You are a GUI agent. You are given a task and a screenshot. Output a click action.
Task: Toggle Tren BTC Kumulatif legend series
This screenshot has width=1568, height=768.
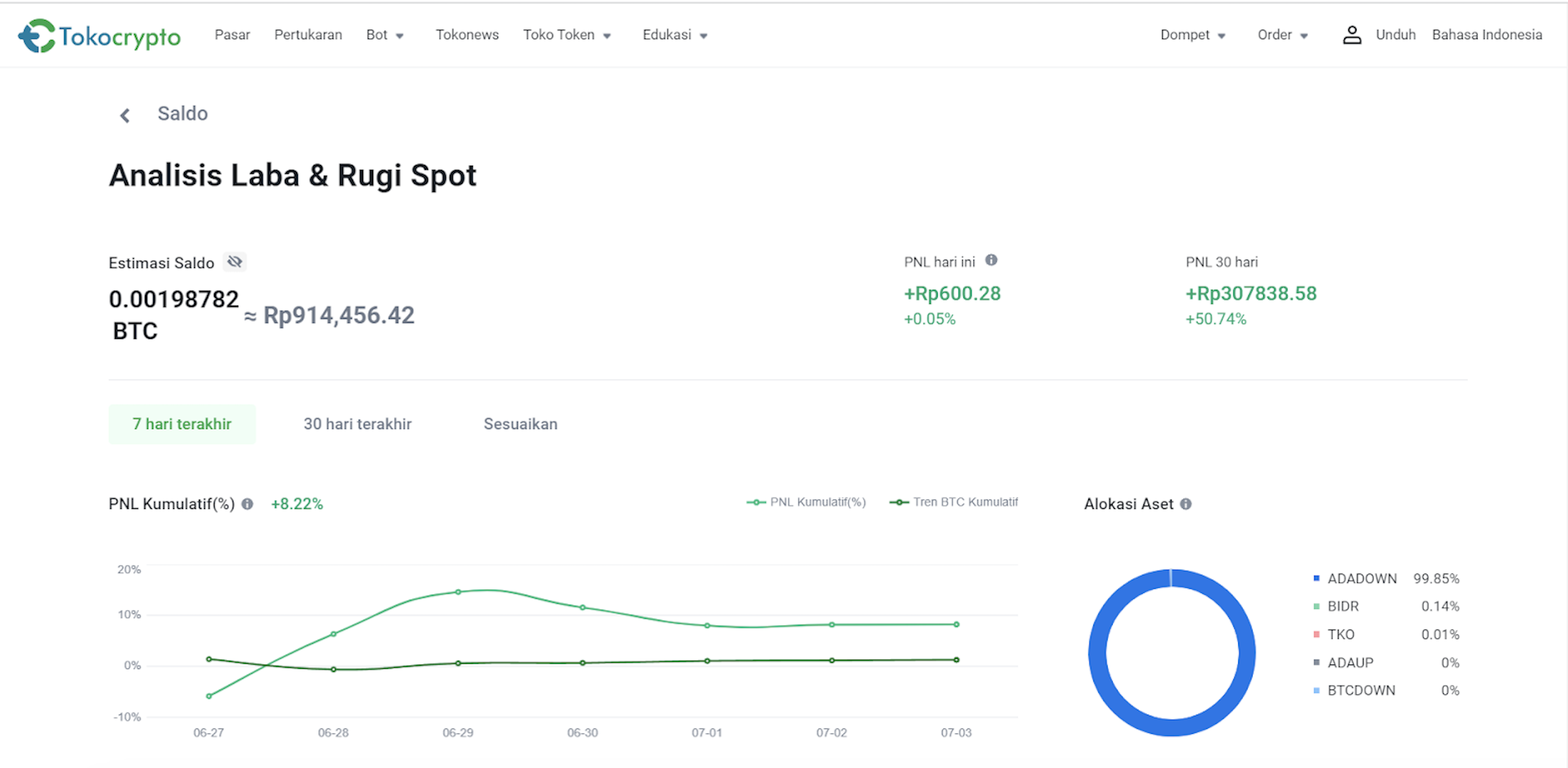[x=953, y=502]
